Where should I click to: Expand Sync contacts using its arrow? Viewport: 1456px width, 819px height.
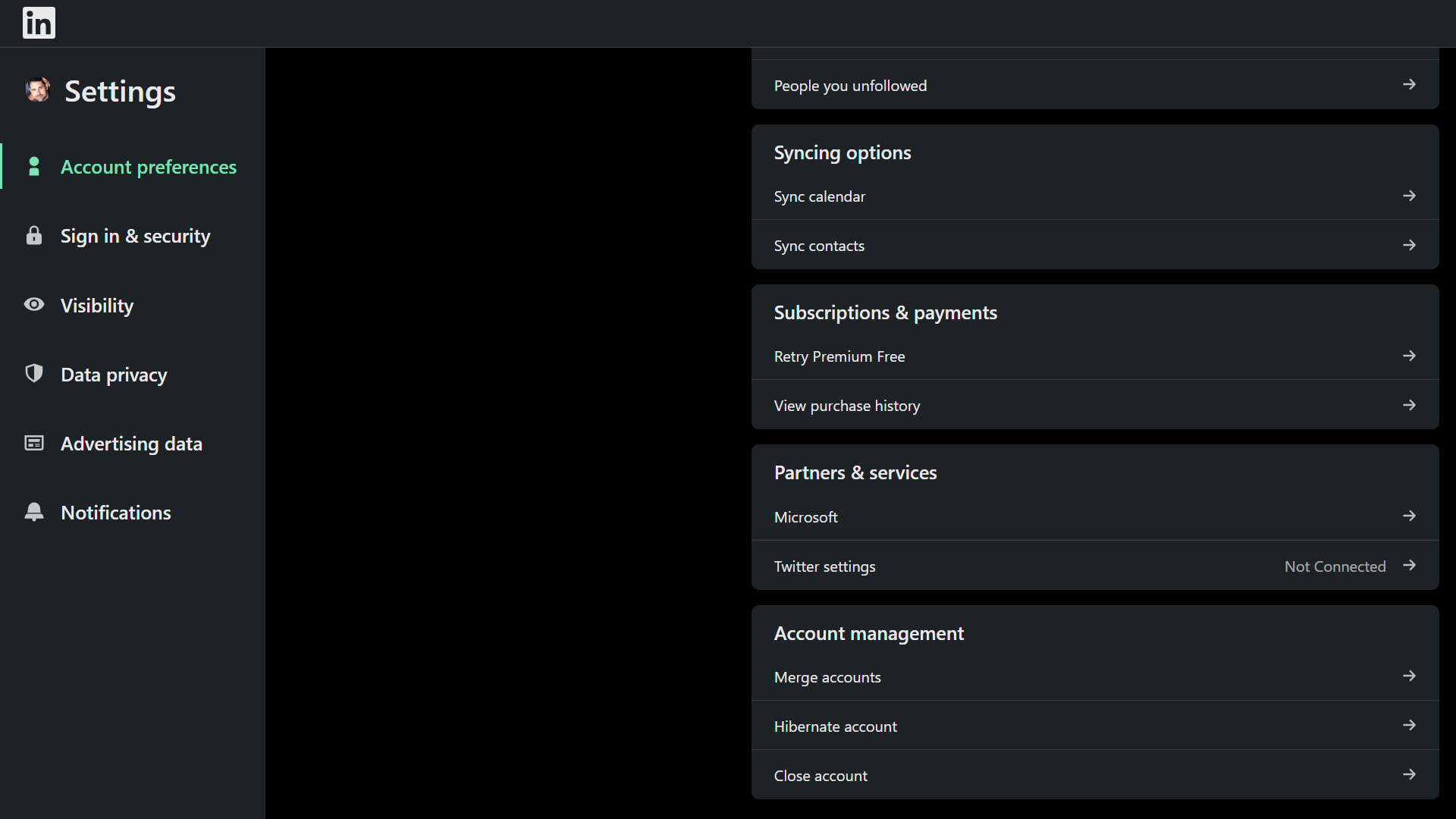click(1409, 246)
